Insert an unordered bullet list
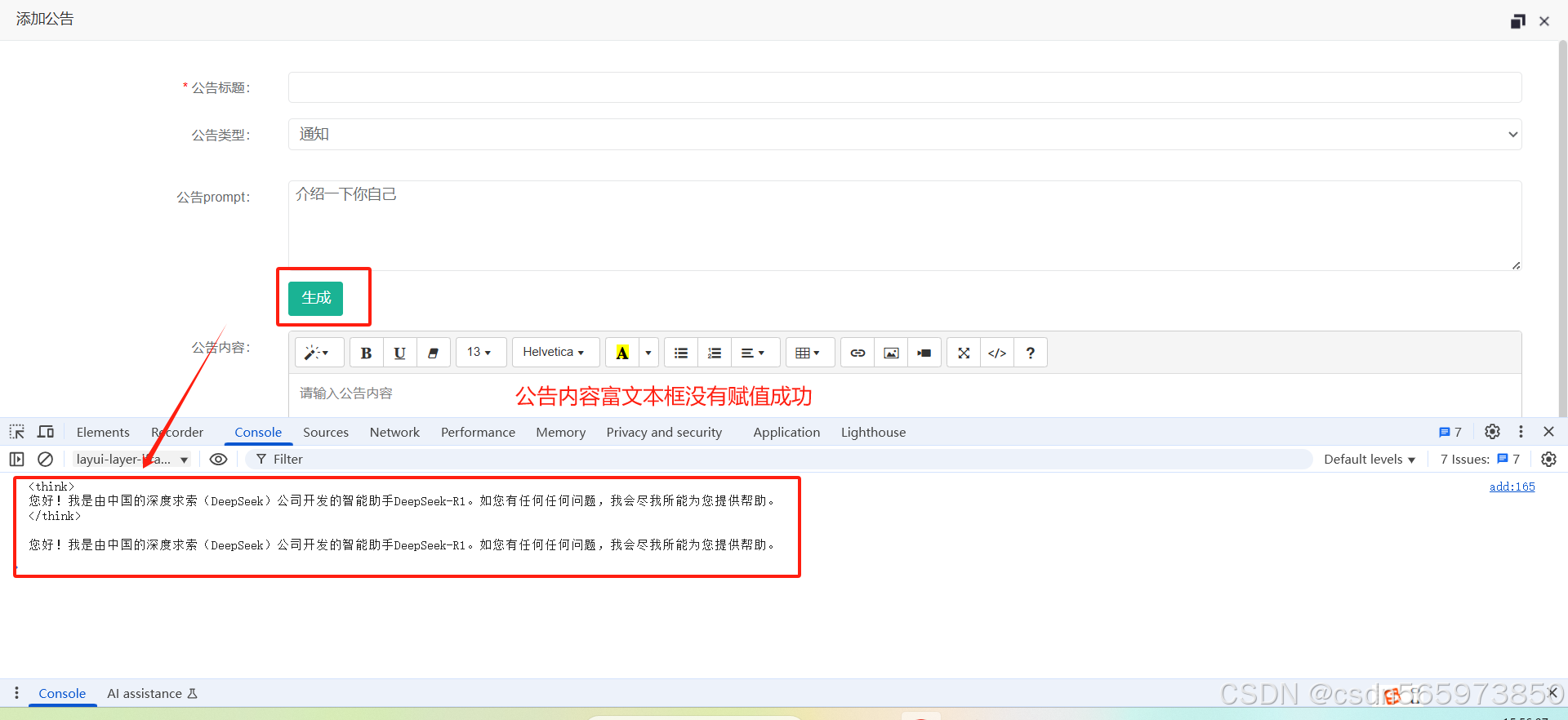 pos(680,353)
